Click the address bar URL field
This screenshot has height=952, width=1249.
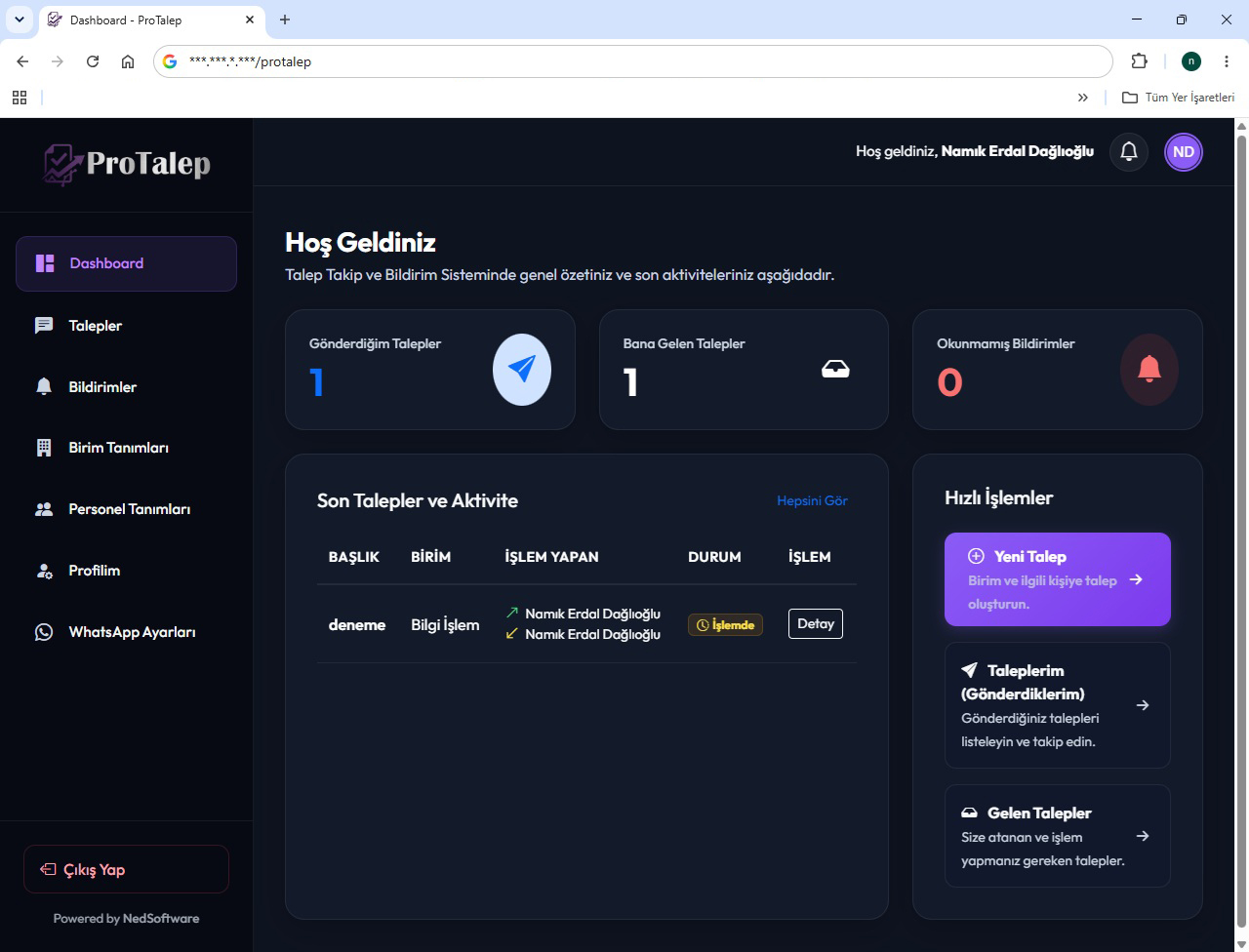pos(633,61)
